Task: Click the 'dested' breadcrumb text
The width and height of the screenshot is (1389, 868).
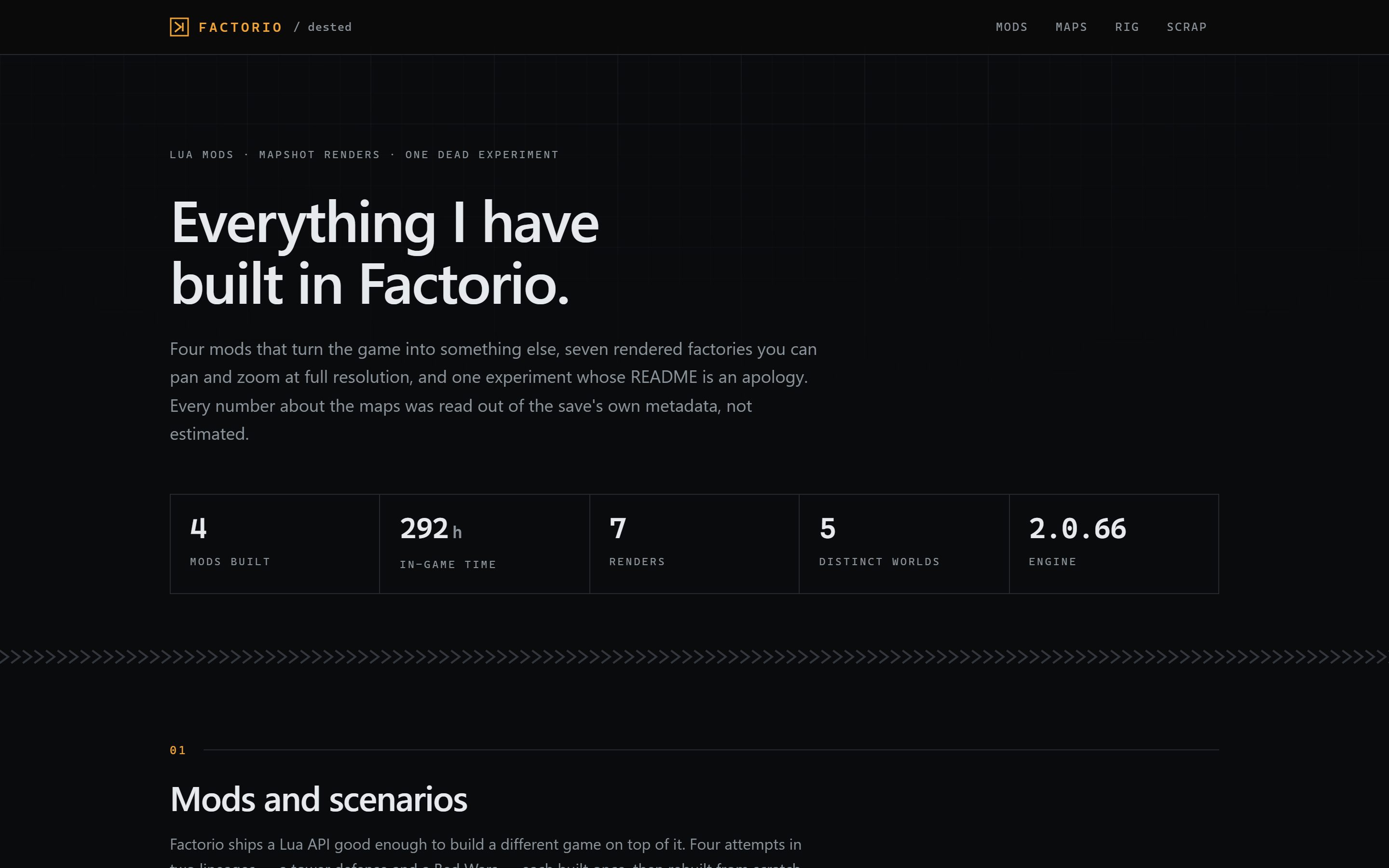Action: click(x=329, y=27)
